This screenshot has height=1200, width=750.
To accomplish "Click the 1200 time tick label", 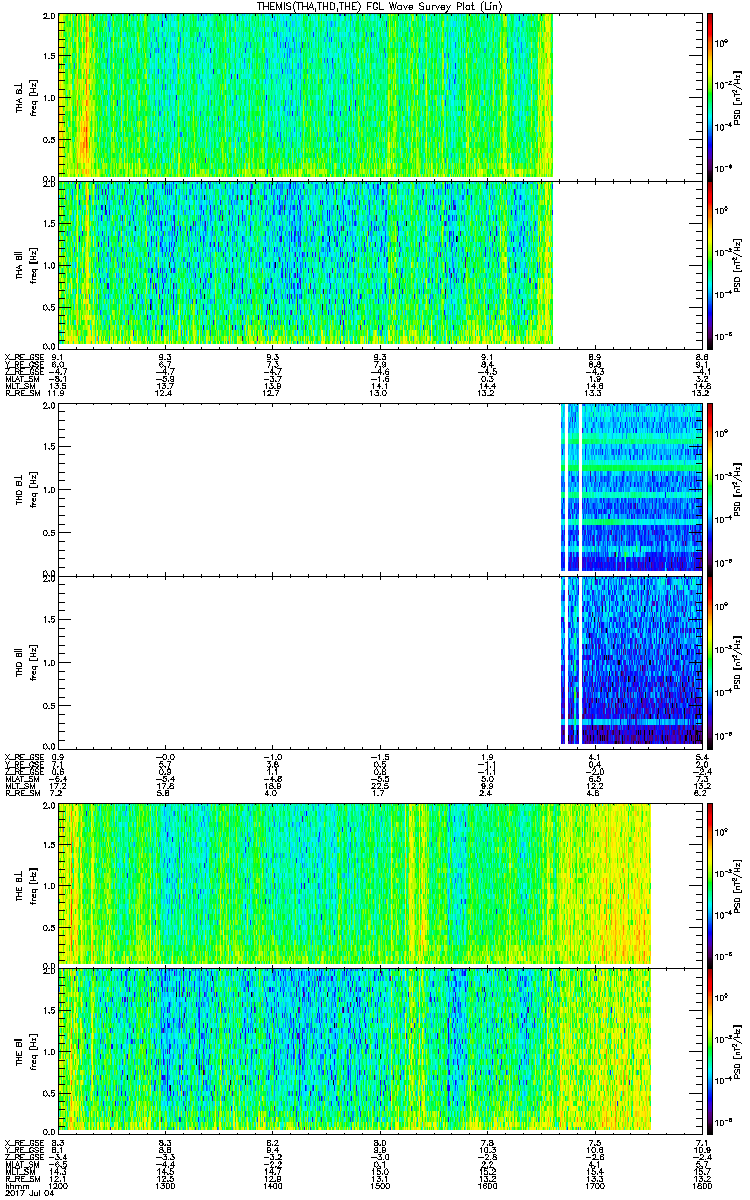I will click(x=59, y=1186).
